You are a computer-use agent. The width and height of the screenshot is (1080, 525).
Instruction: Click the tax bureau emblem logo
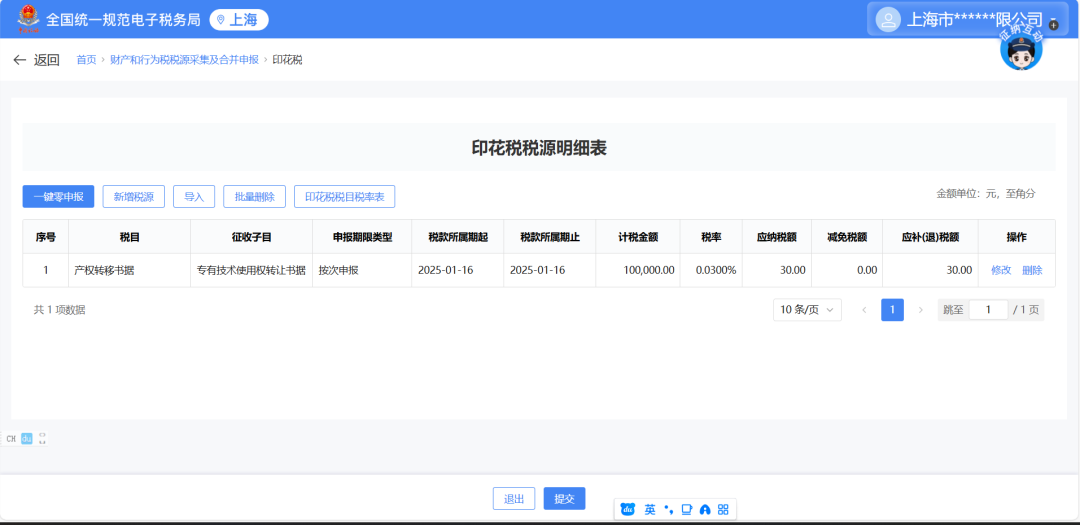[25, 19]
